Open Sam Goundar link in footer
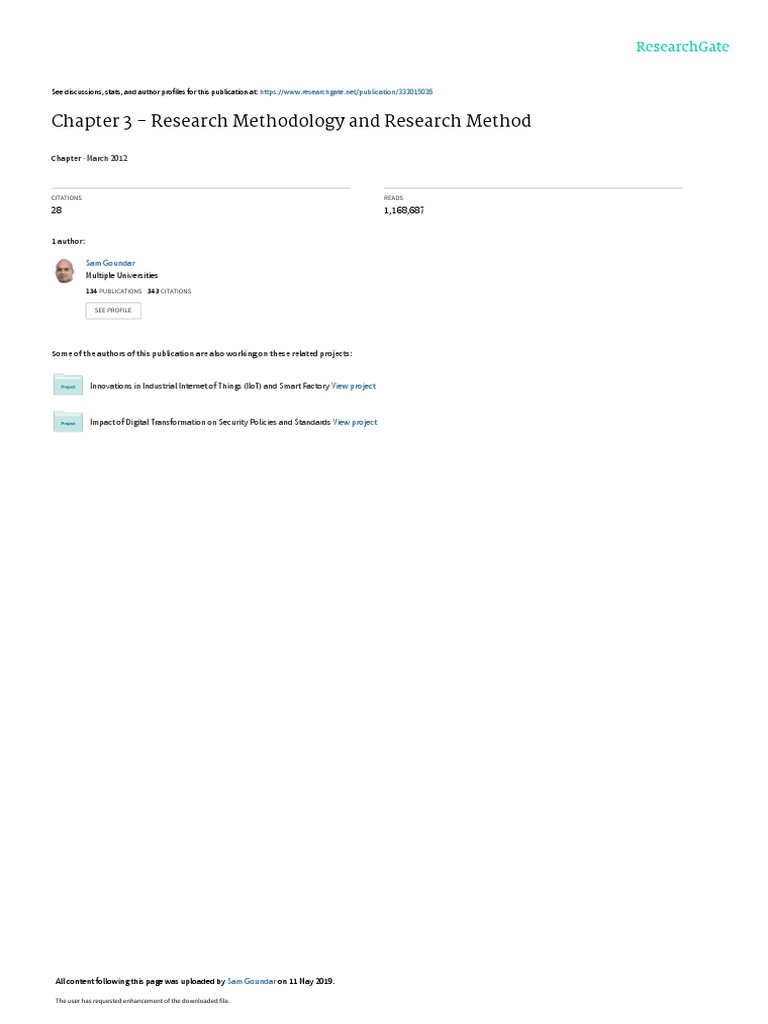Screen dimensions: 768x1024 click(251, 981)
